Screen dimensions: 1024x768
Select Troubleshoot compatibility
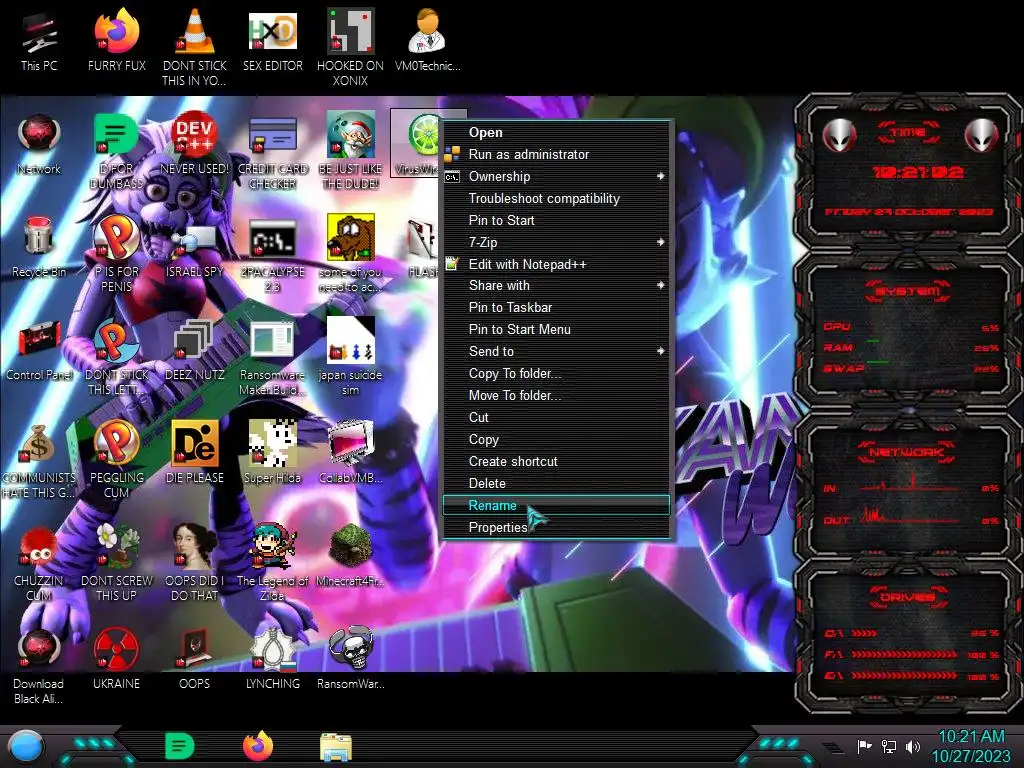(556, 199)
